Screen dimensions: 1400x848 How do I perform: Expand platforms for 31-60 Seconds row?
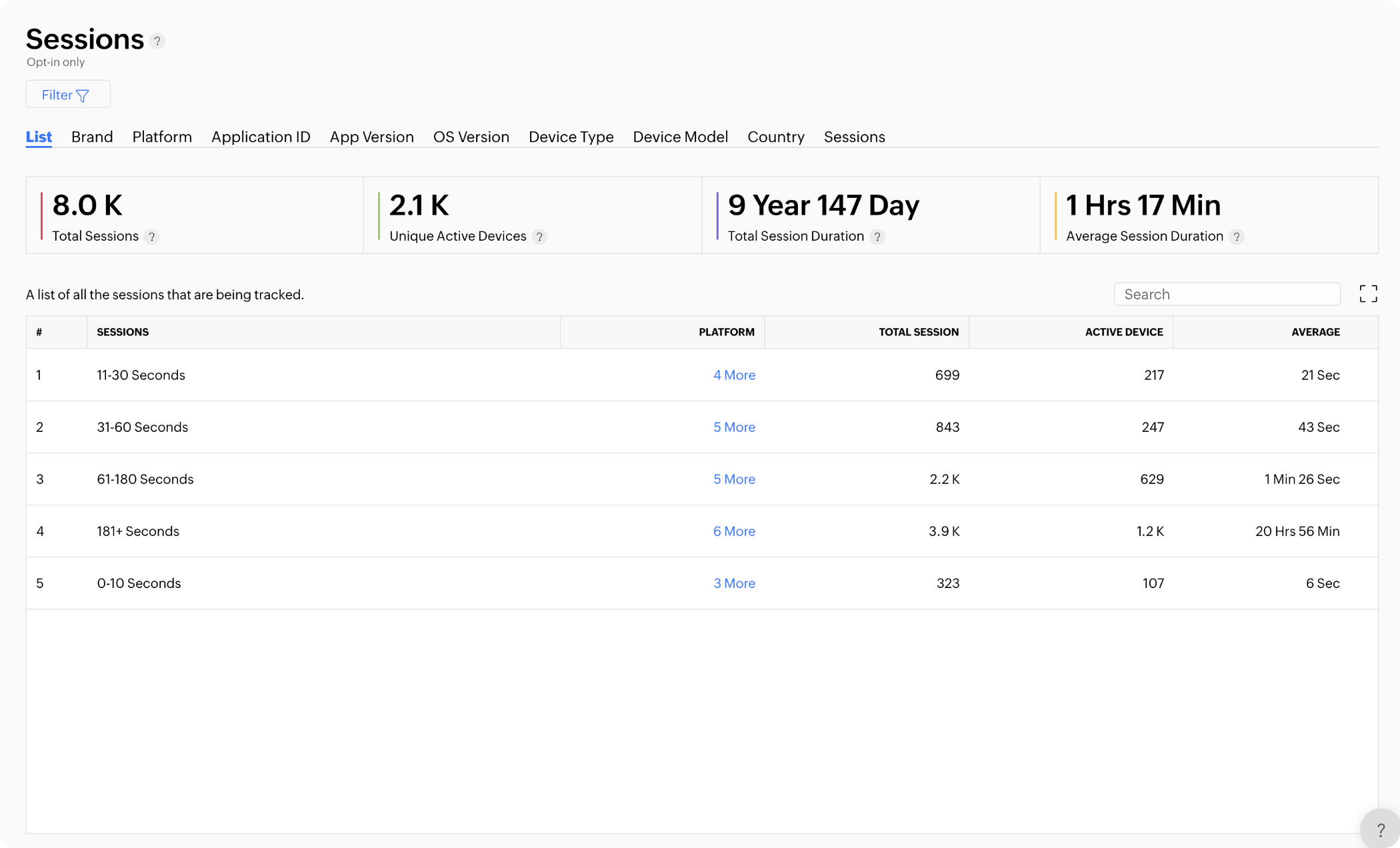click(734, 427)
